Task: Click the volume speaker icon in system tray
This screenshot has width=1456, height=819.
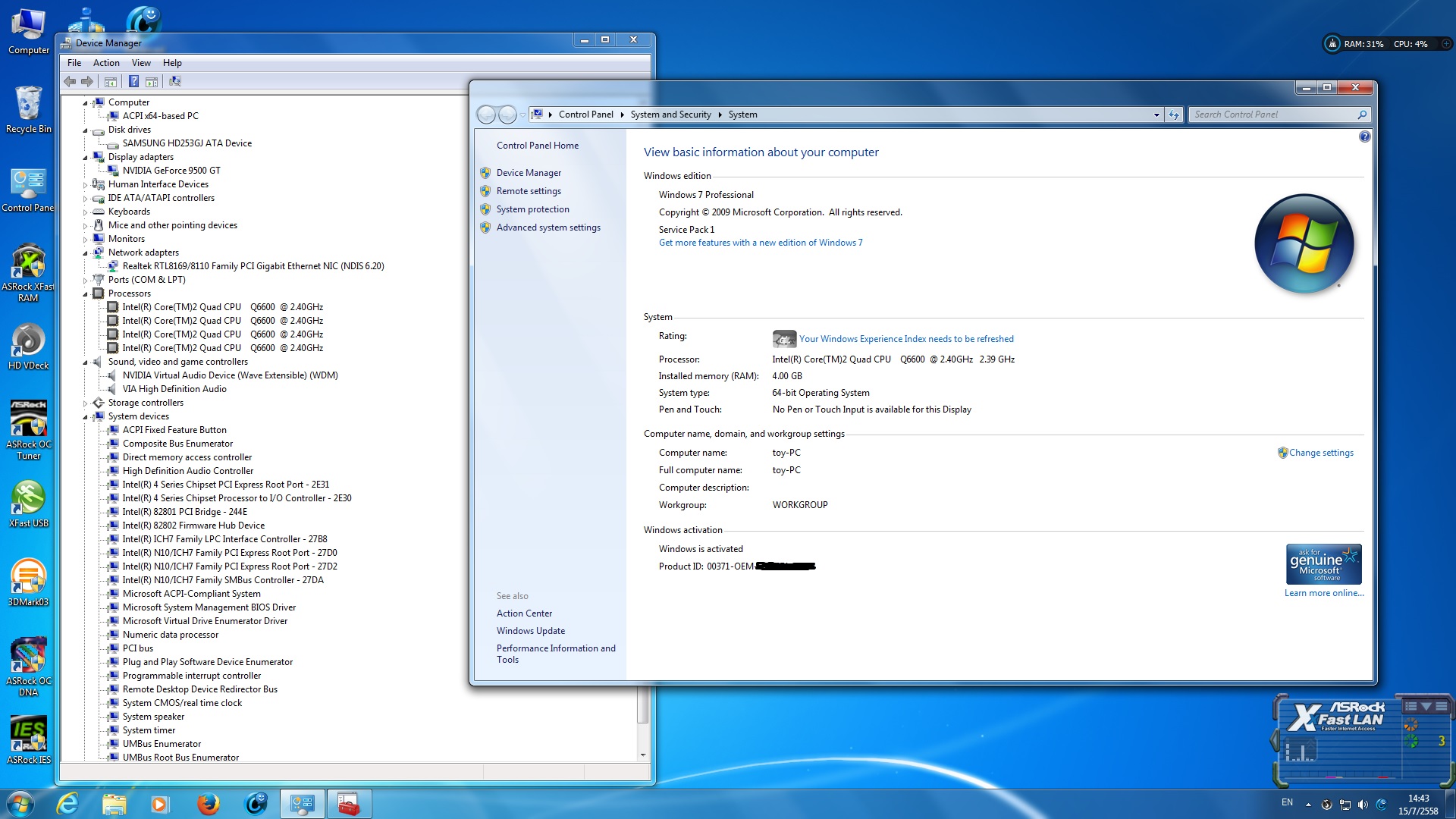Action: [1363, 805]
